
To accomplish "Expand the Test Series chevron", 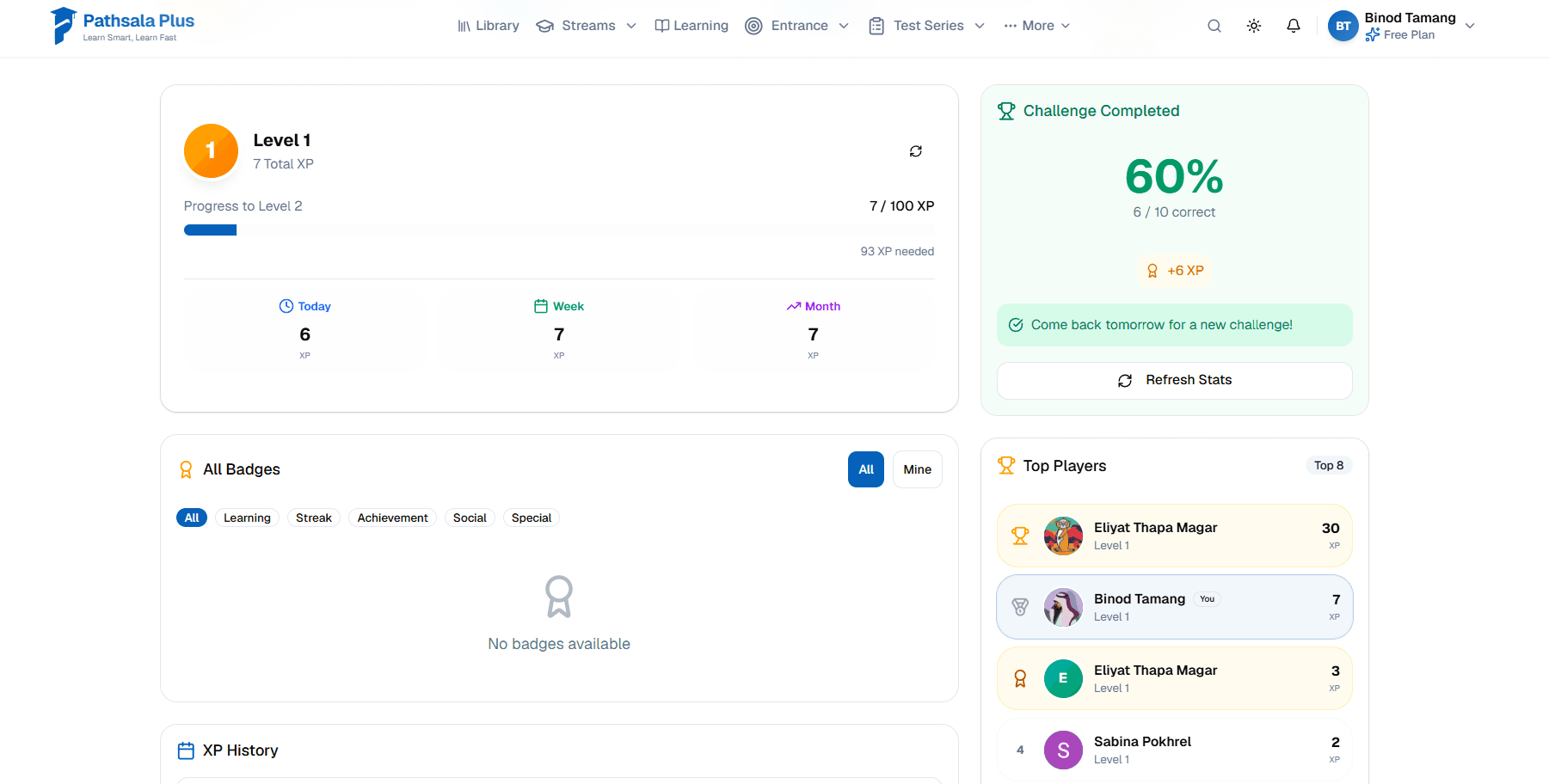I will (x=980, y=26).
